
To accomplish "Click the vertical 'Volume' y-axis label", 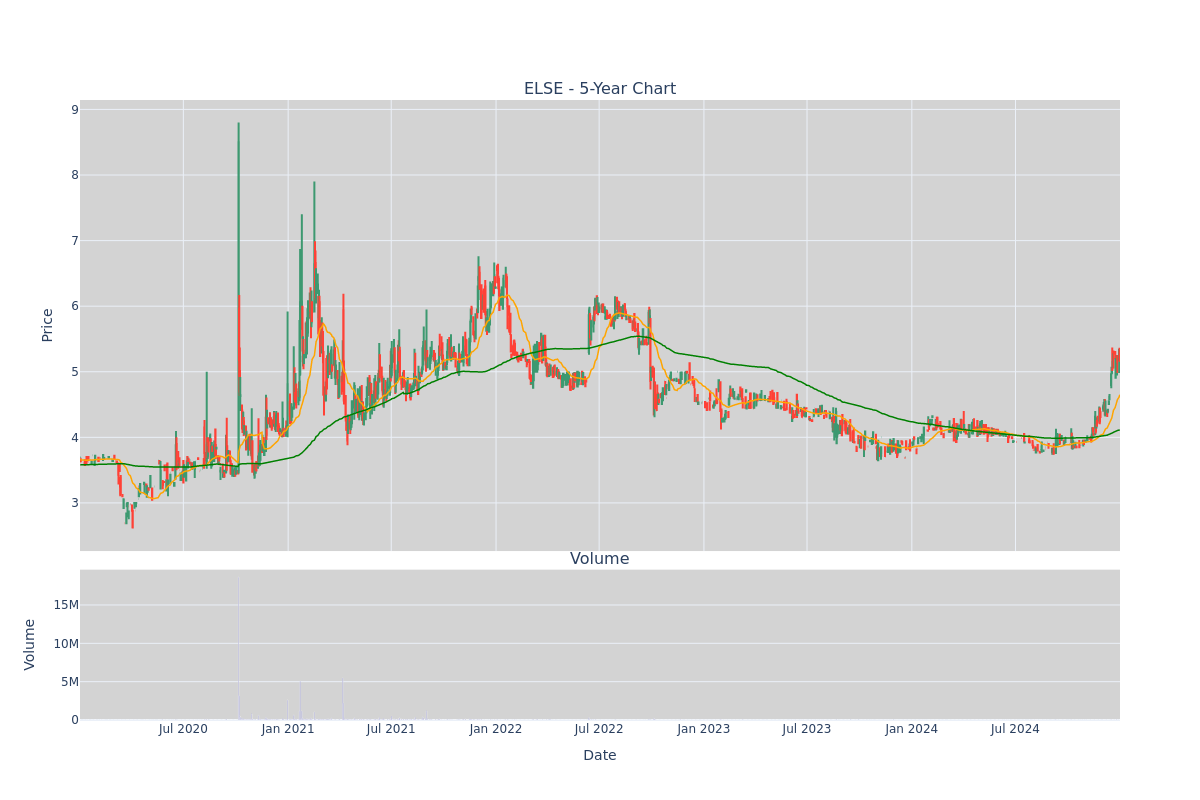I will [30, 644].
